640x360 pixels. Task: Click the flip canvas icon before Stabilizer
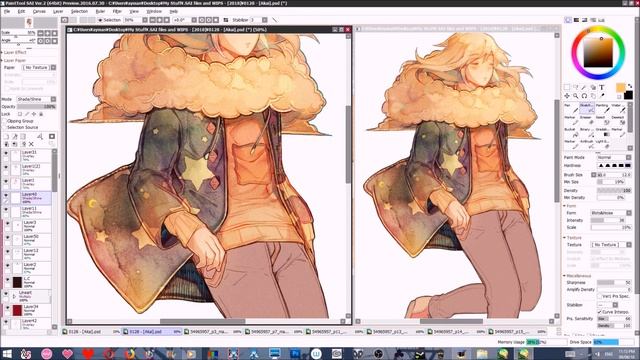tap(226, 20)
